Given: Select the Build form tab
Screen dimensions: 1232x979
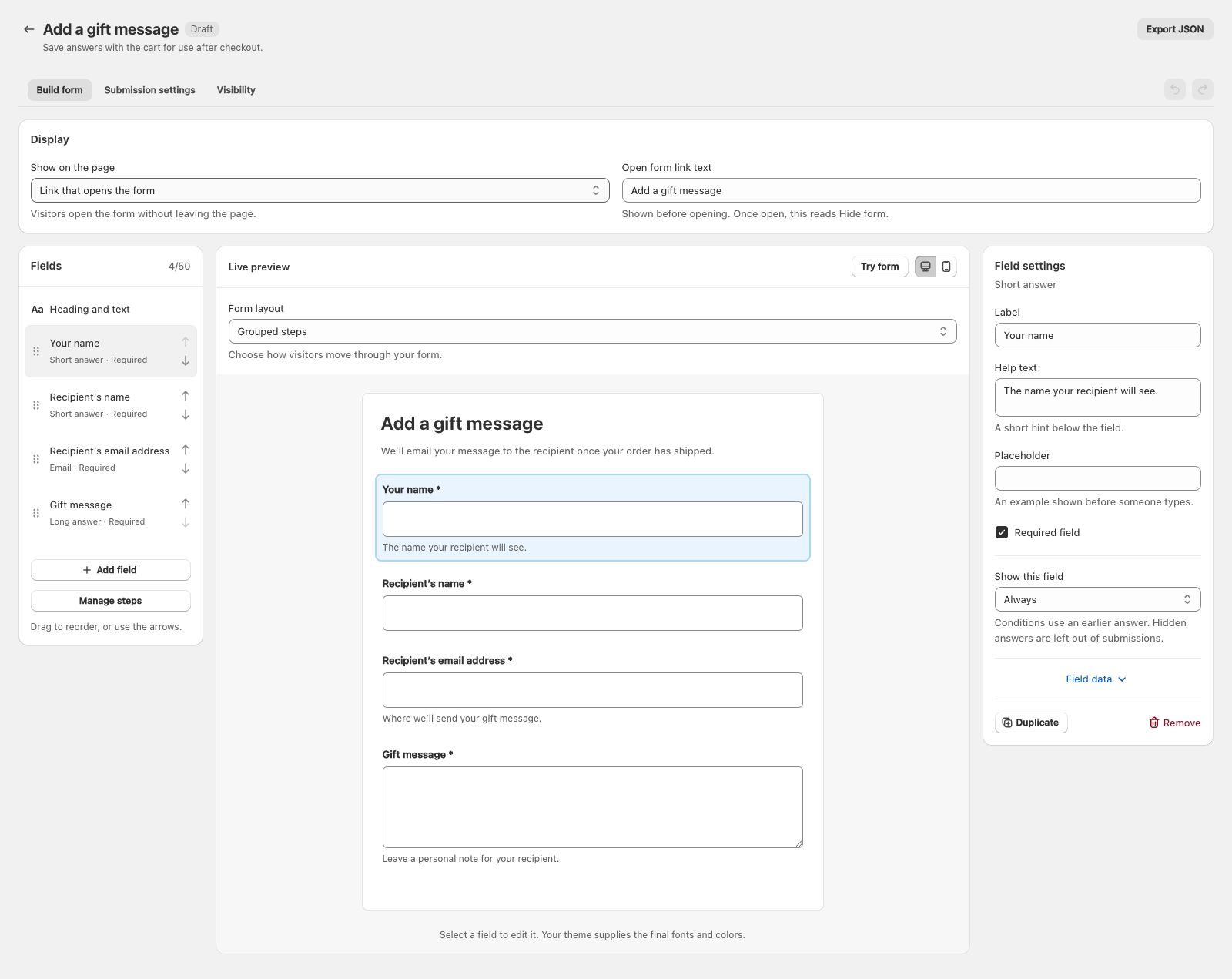Looking at the screenshot, I should click(59, 90).
